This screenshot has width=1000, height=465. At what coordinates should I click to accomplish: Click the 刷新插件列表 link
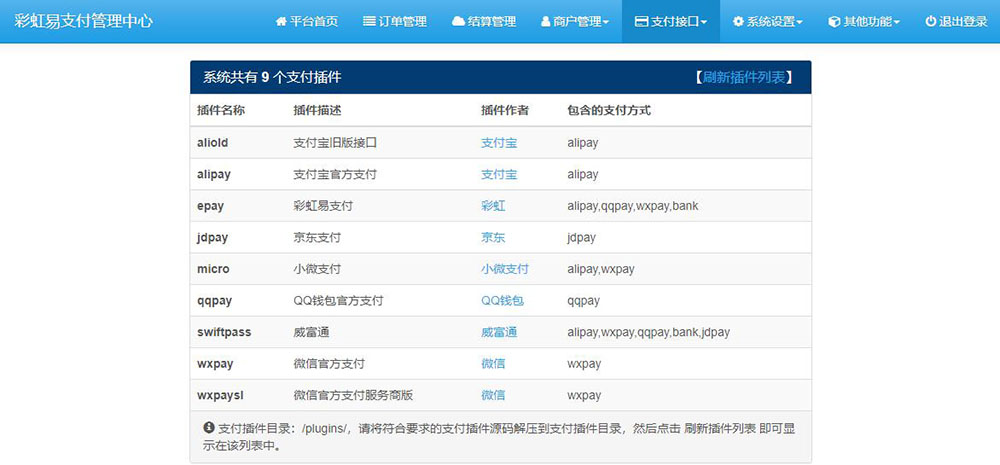[744, 78]
